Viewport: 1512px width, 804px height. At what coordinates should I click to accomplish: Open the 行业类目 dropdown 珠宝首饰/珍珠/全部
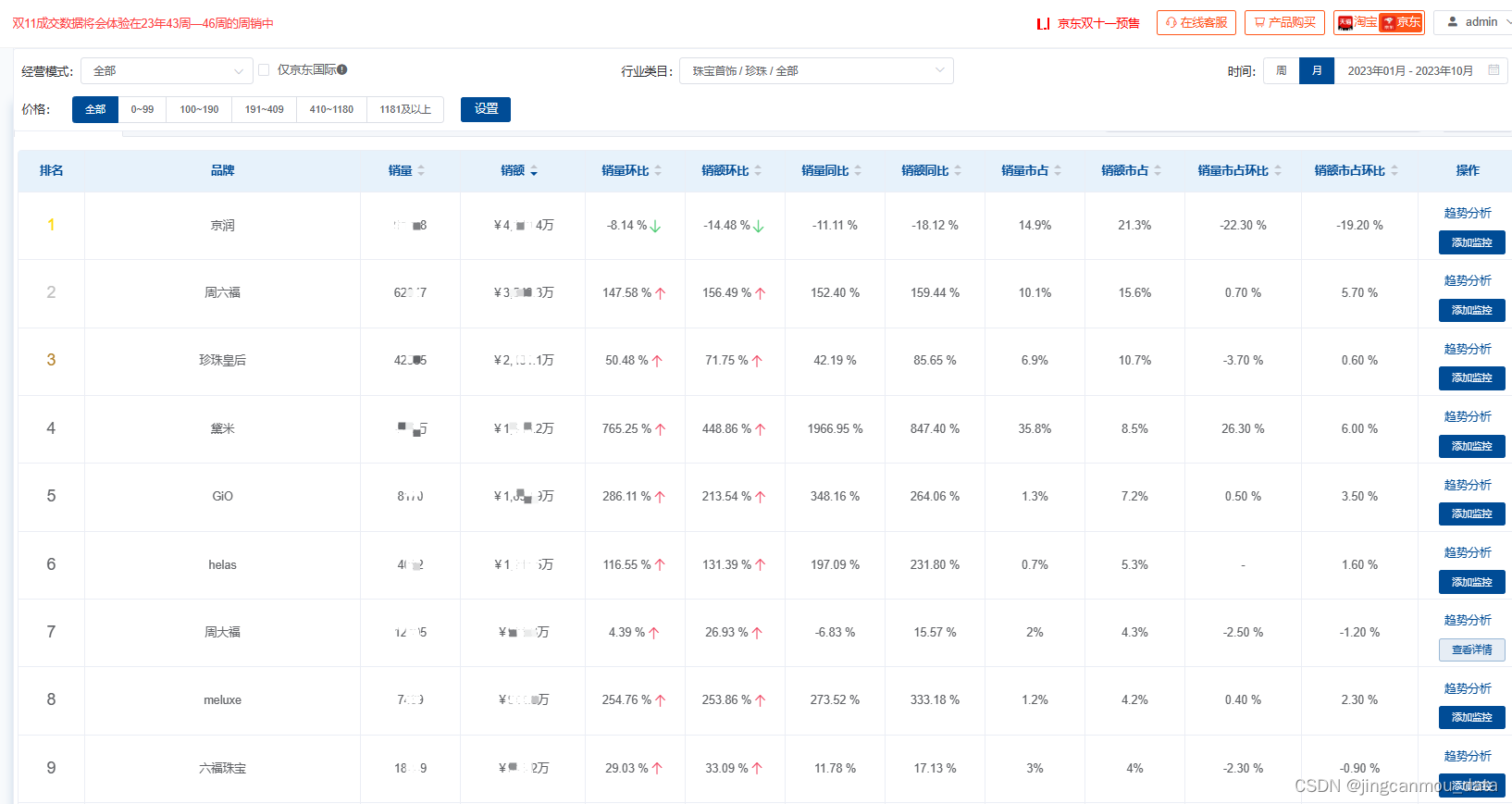pyautogui.click(x=816, y=71)
